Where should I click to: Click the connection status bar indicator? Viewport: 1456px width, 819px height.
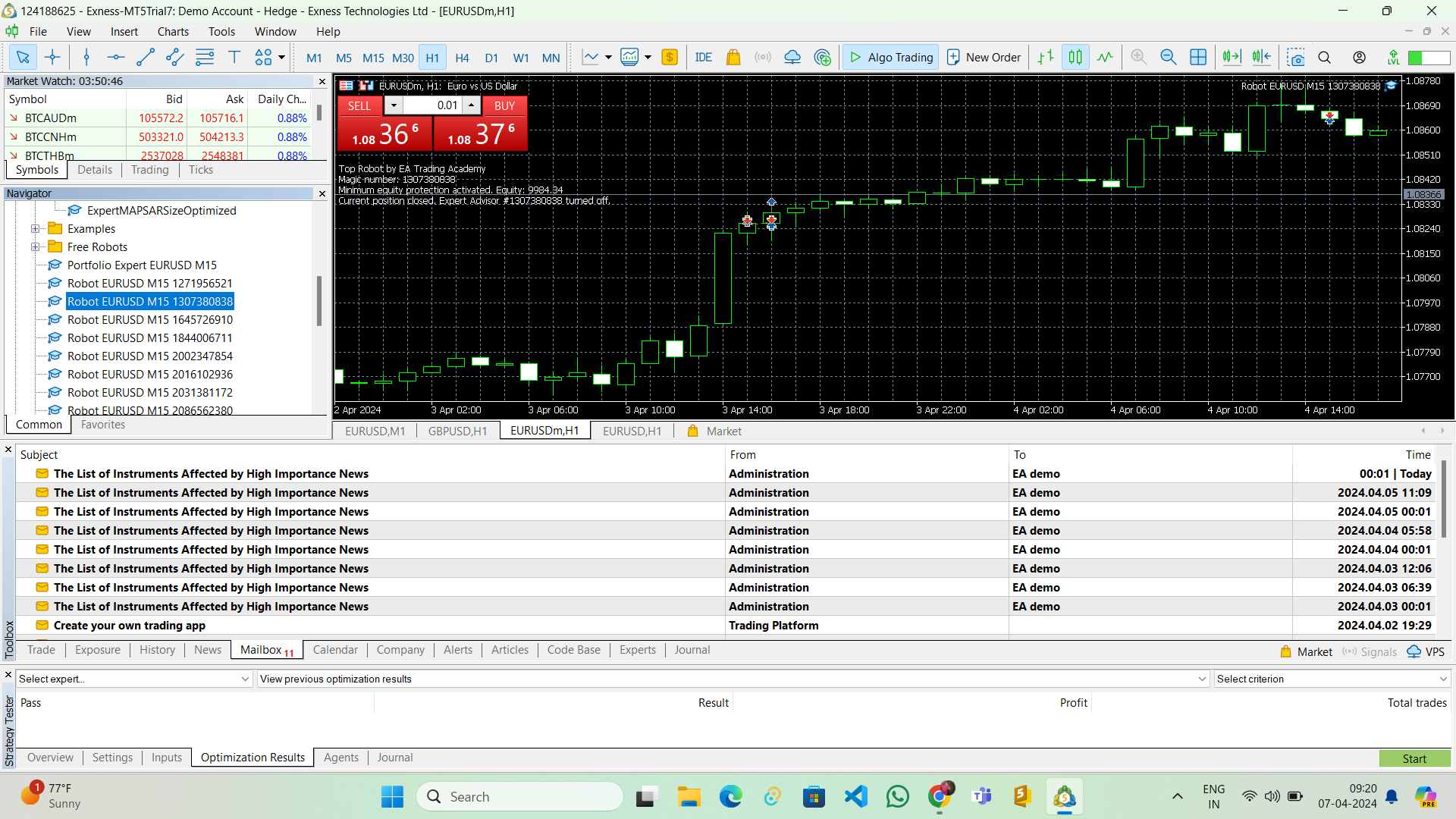1429,58
